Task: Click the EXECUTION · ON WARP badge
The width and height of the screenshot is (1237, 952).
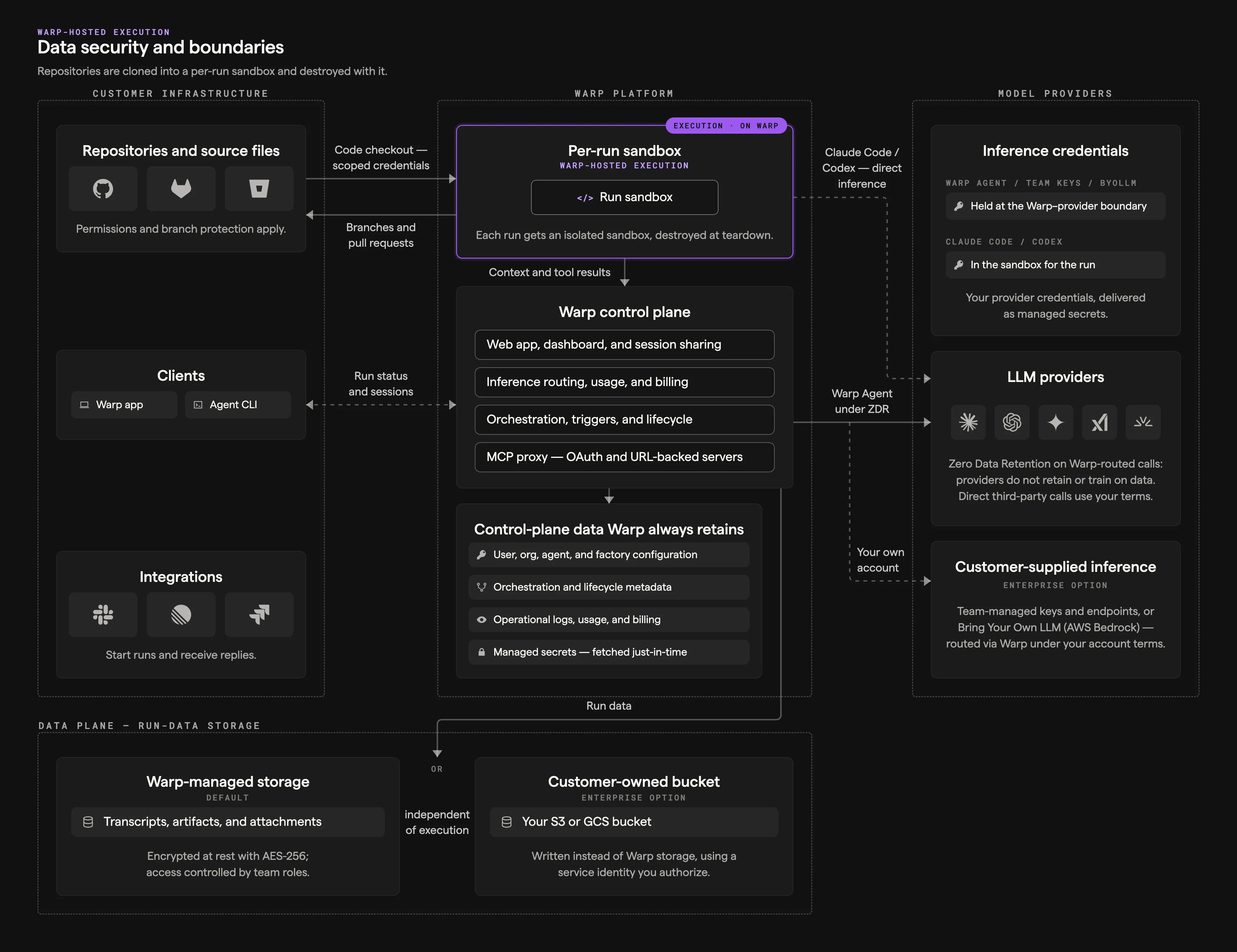Action: pos(726,126)
